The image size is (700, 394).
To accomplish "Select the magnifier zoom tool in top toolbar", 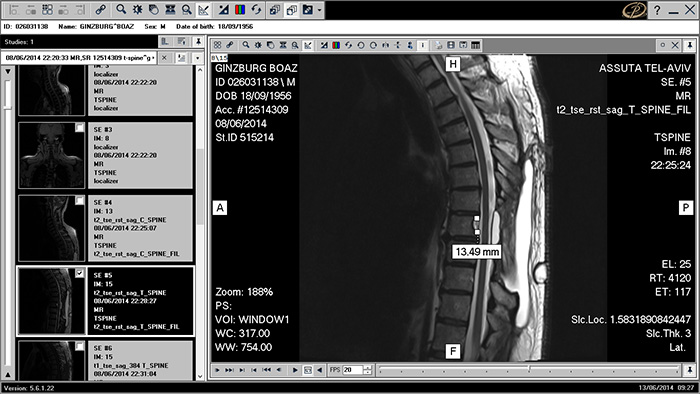I will [121, 9].
